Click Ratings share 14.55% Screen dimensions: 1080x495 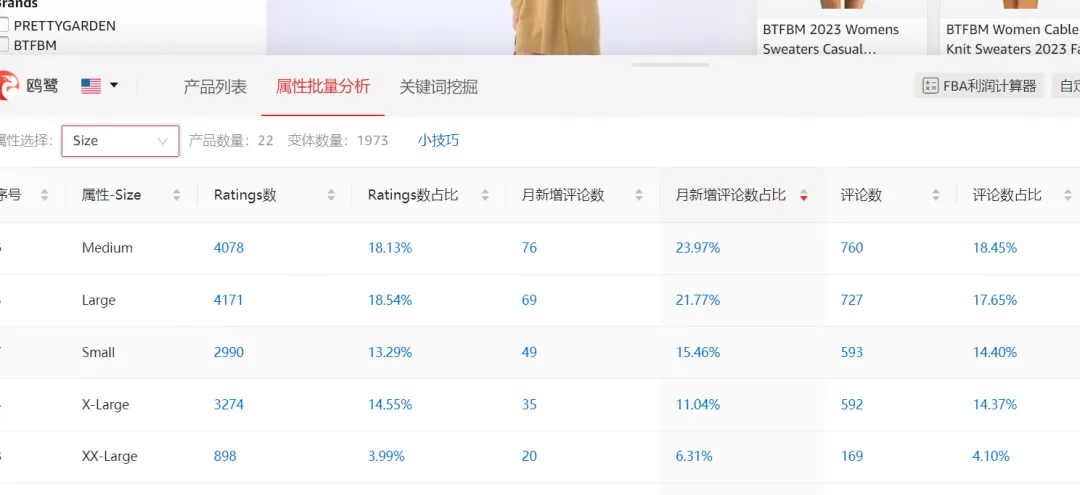click(390, 405)
